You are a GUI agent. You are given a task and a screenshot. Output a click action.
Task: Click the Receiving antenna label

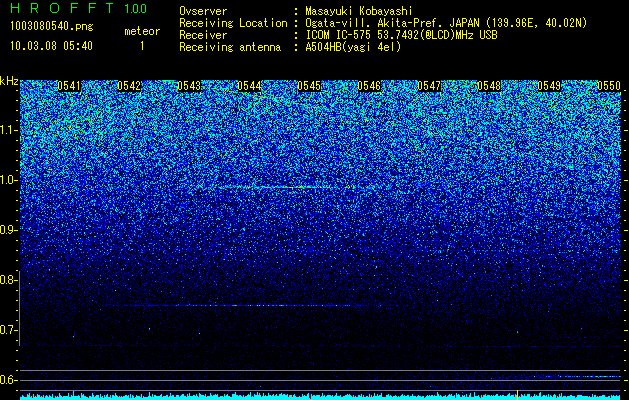tap(230, 47)
